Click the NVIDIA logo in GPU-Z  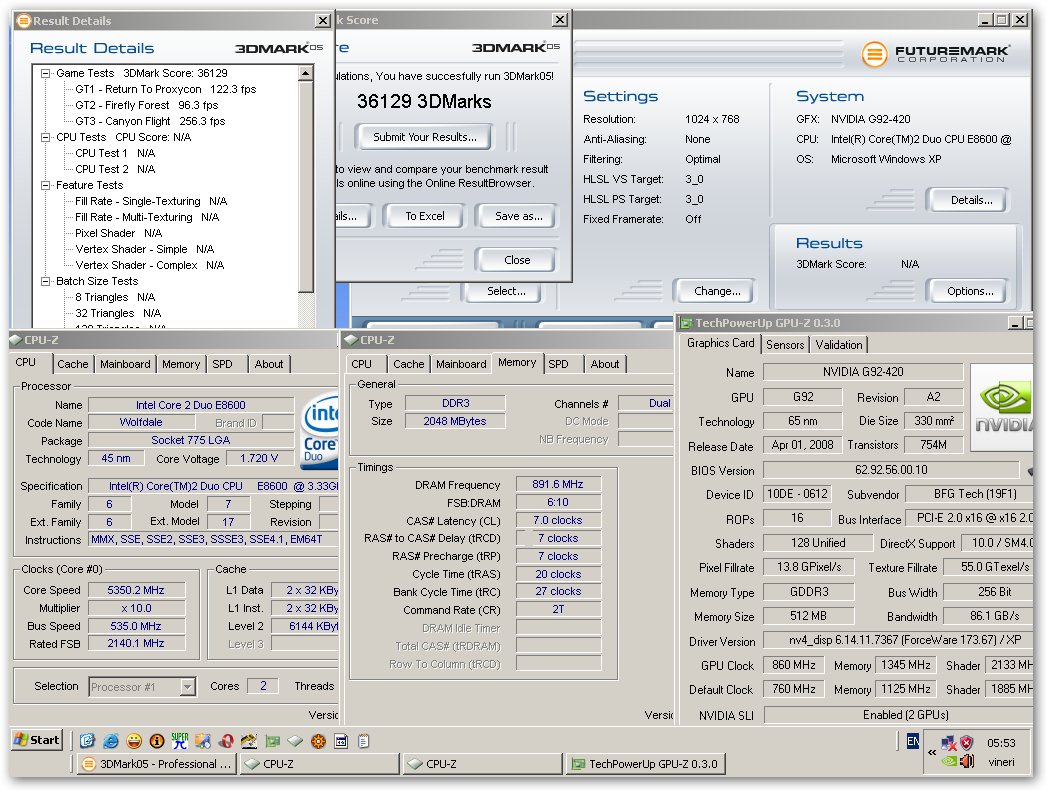[x=1002, y=408]
